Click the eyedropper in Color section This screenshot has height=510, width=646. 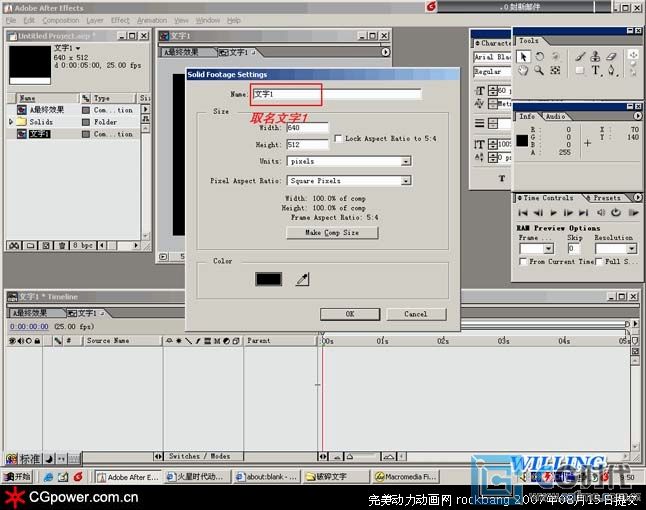pos(302,279)
